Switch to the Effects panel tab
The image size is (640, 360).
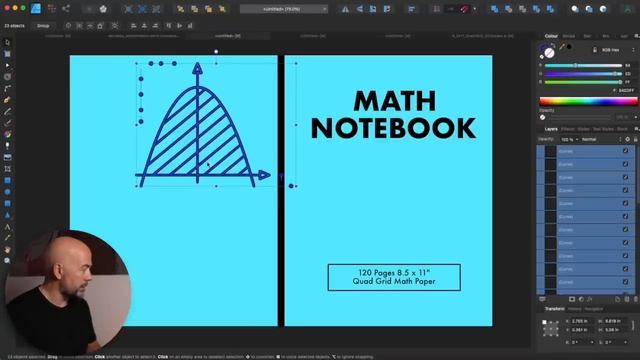568,129
